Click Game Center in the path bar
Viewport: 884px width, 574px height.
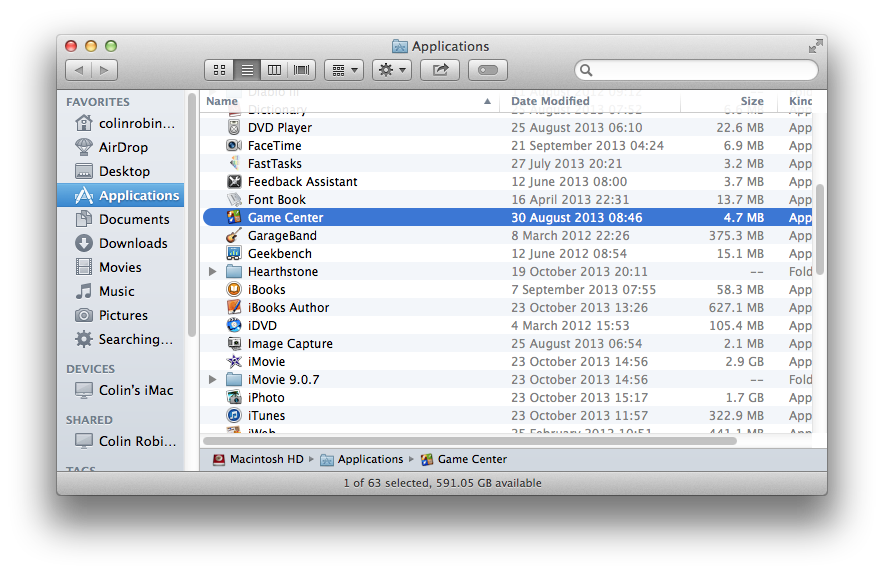(463, 460)
